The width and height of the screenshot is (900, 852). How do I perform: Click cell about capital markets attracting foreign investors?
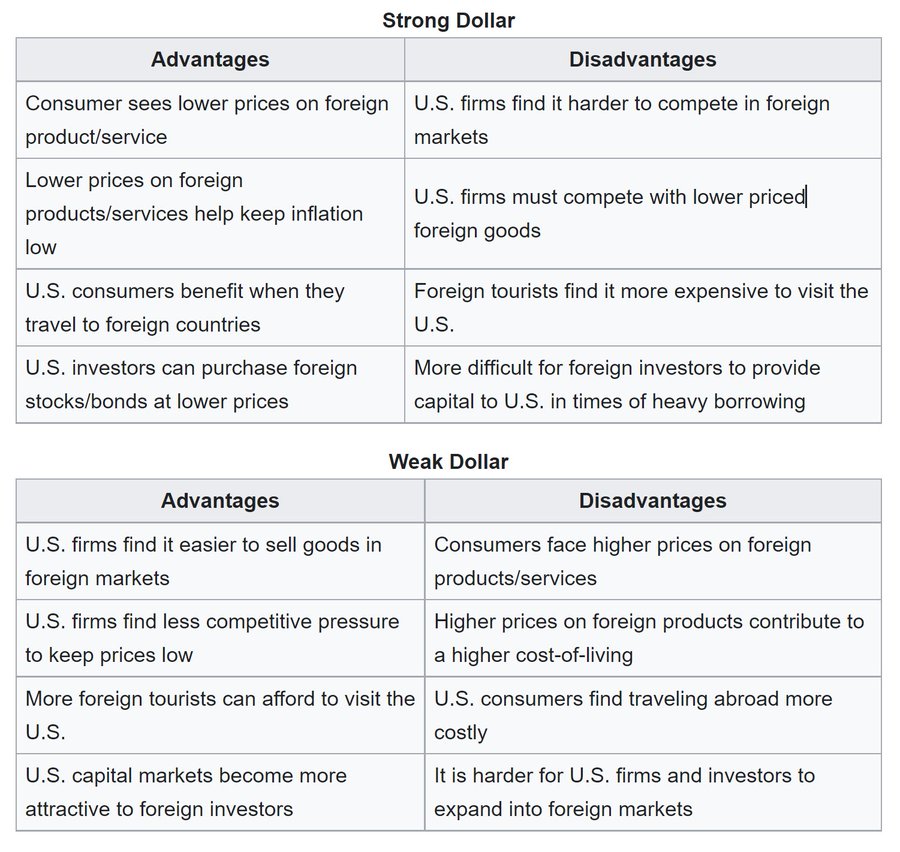pos(186,792)
